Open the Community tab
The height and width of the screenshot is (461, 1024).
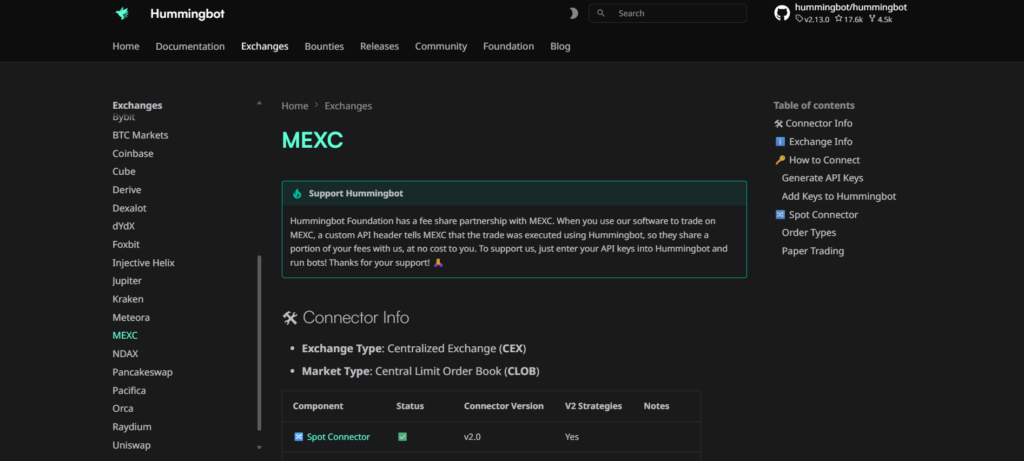pos(441,46)
